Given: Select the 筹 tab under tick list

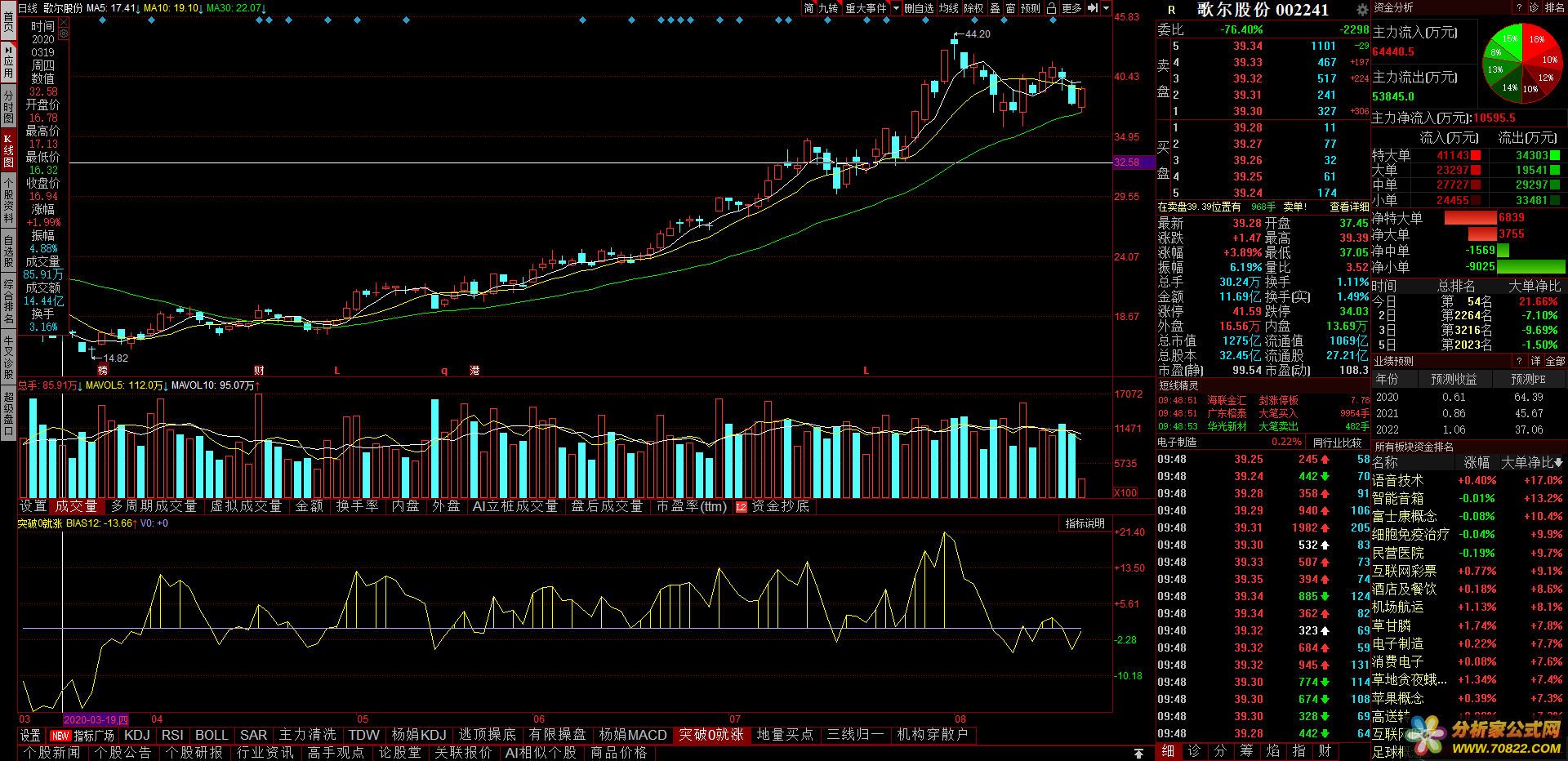Looking at the screenshot, I should (x=1246, y=751).
